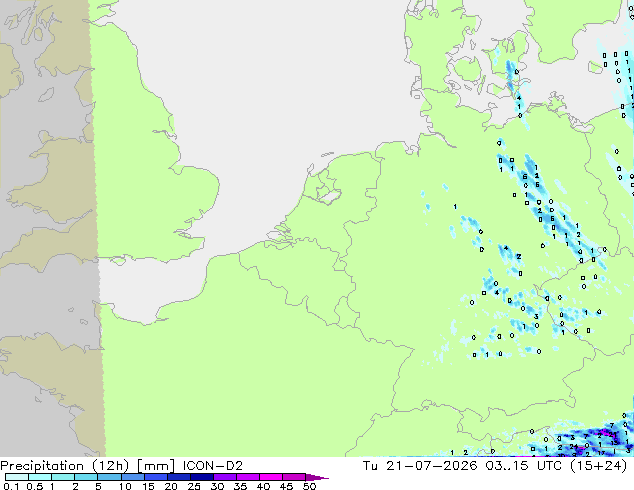Click the "(15+24)" forecast run text
This screenshot has height=490, width=634.
[x=599, y=466]
